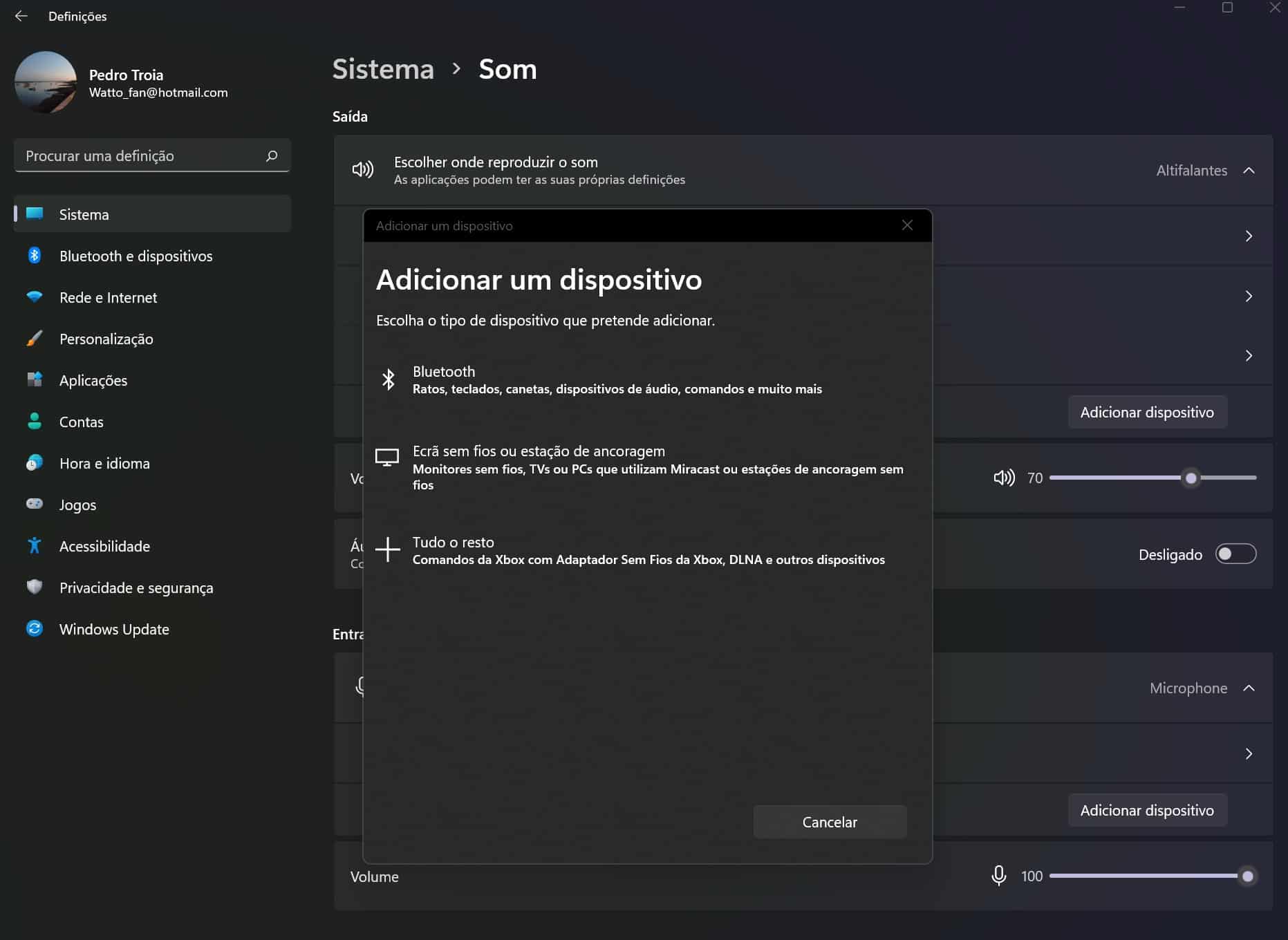Go to Windows Update section
Screen dimensions: 1288x940
point(114,629)
